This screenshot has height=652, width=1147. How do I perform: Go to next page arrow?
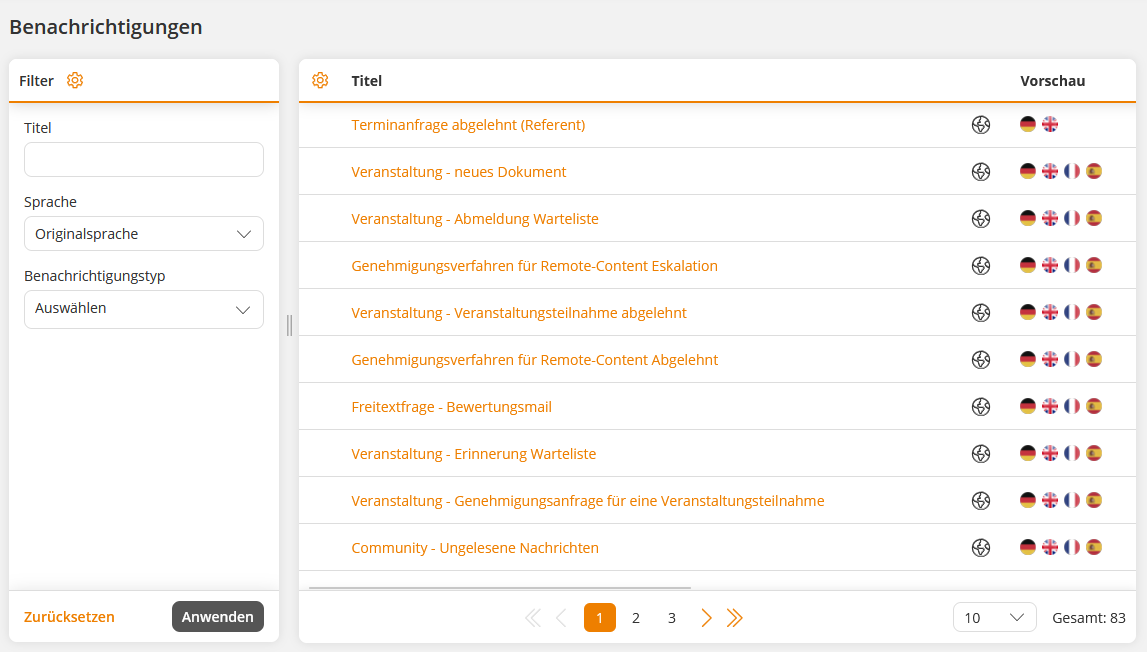point(706,618)
